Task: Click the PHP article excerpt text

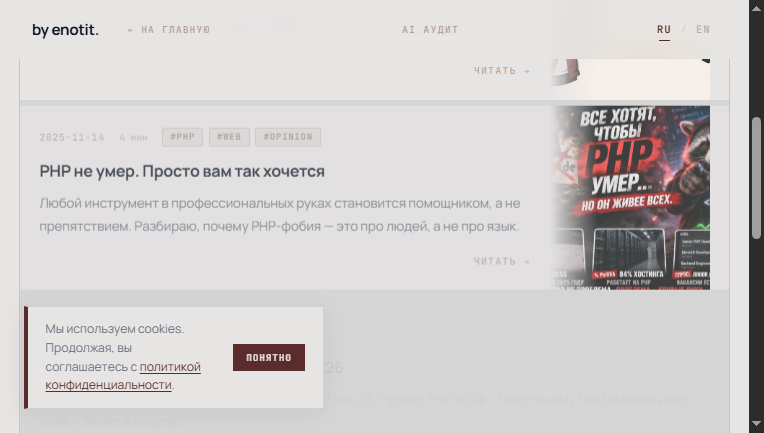Action: tap(280, 215)
